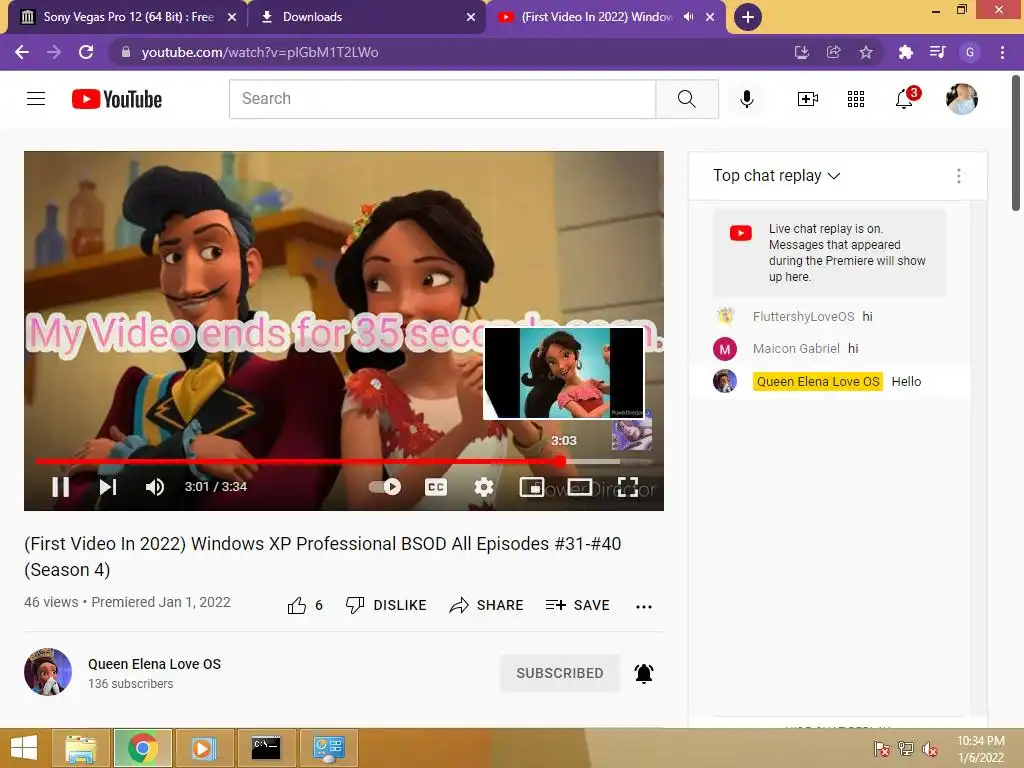This screenshot has width=1024, height=768.
Task: Switch to the Downloads tab
Action: 366,17
